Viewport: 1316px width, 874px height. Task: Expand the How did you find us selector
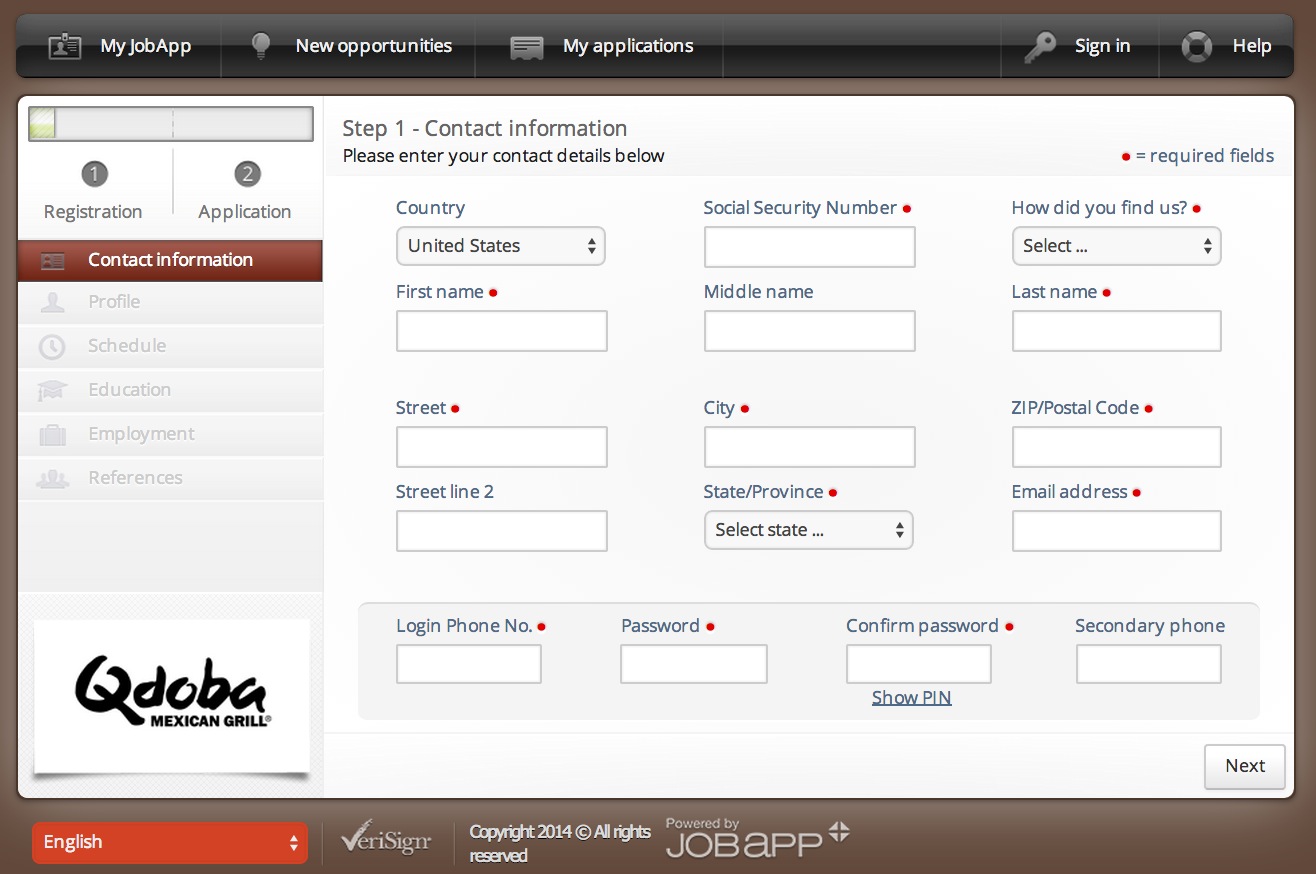pos(1116,245)
